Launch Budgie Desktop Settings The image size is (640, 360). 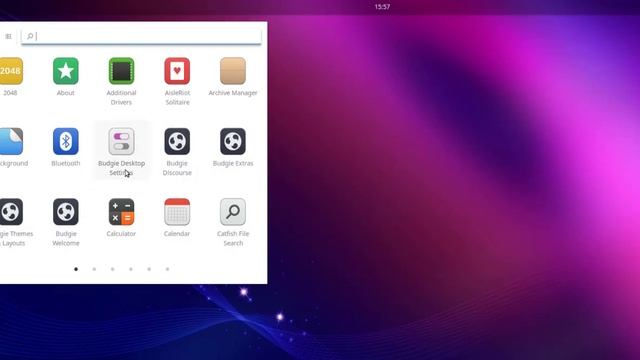click(121, 142)
